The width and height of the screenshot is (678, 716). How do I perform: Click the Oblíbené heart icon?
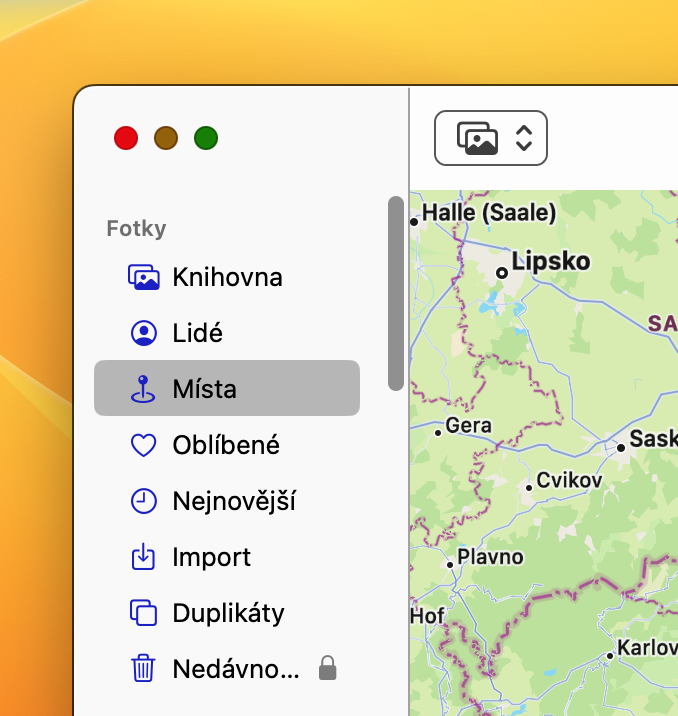click(x=143, y=445)
